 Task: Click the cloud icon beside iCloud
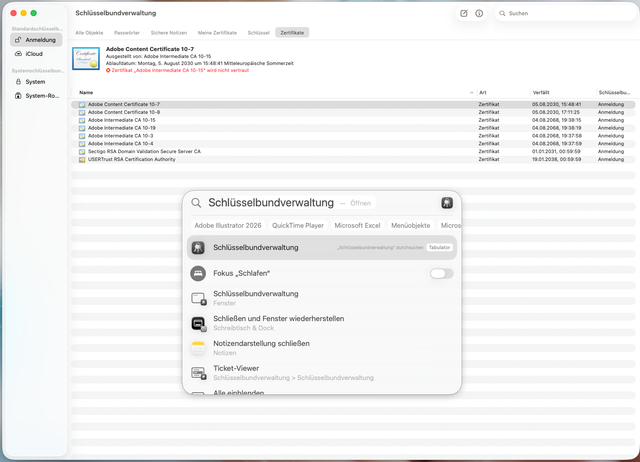click(18, 53)
